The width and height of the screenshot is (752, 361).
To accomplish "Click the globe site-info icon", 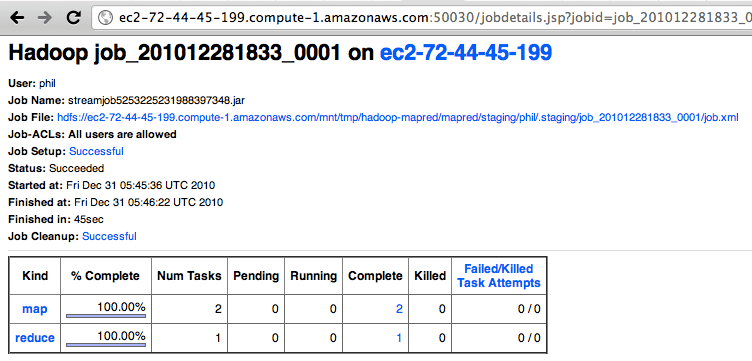I will [105, 18].
